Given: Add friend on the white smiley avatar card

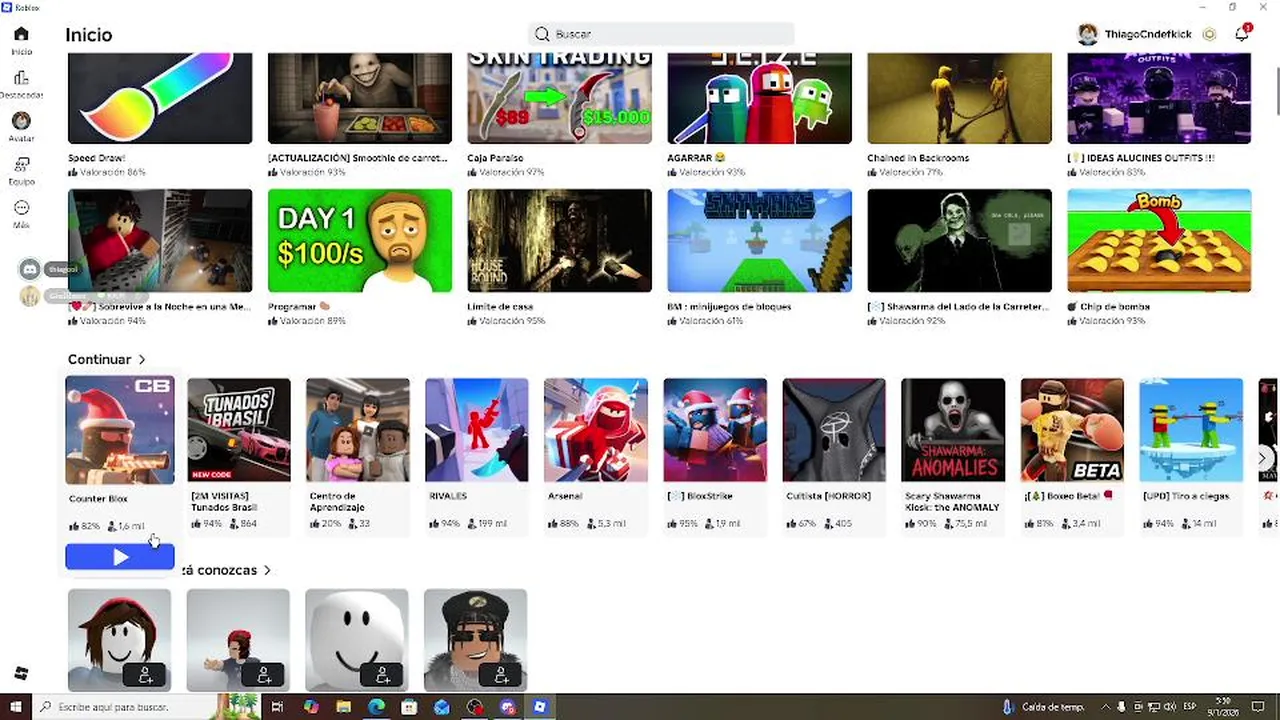Looking at the screenshot, I should [x=383, y=676].
